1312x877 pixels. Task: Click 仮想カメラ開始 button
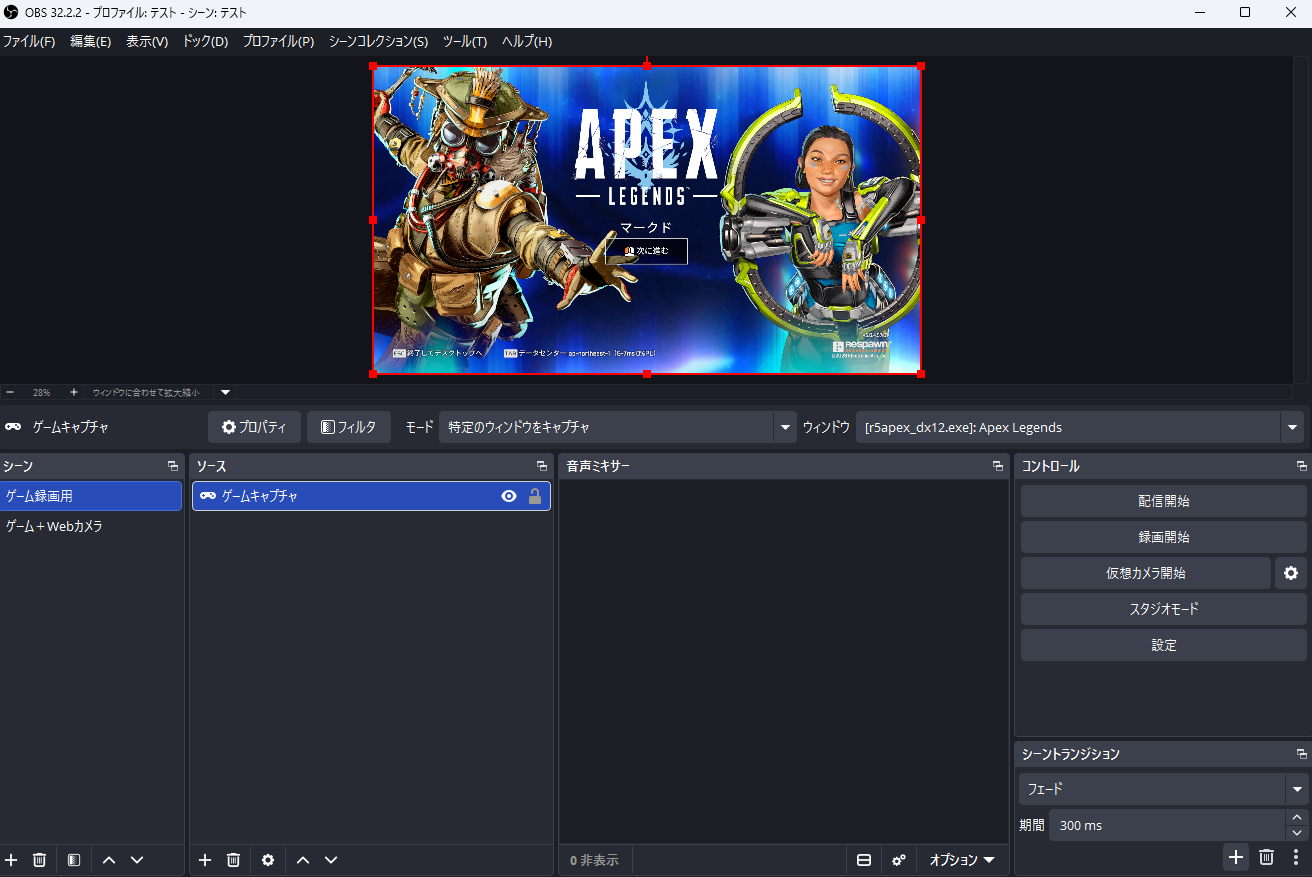1146,573
